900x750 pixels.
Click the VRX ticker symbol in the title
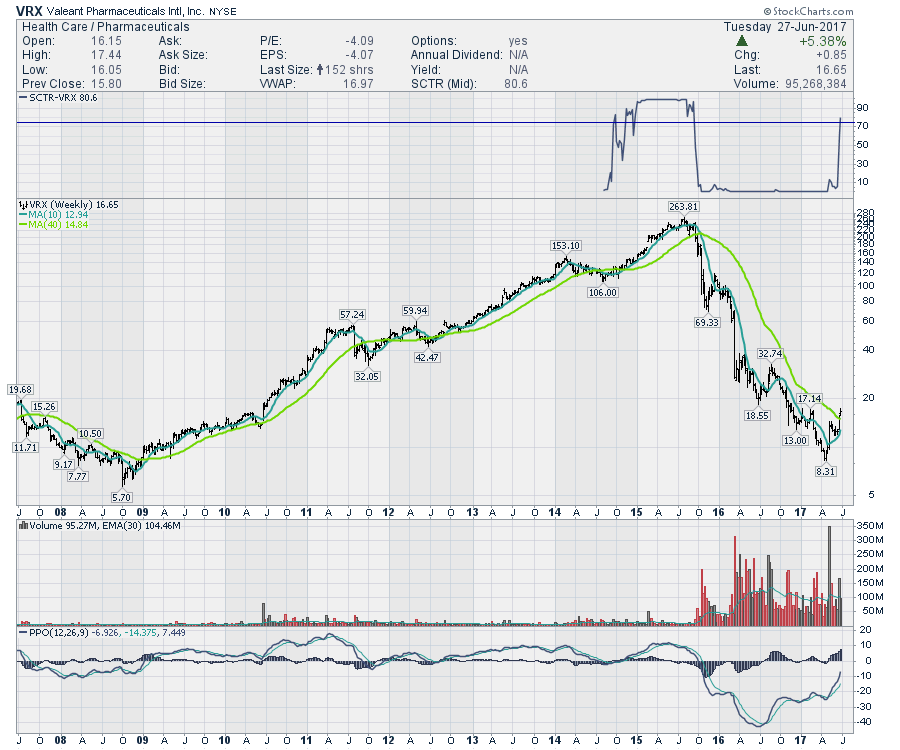pyautogui.click(x=29, y=11)
